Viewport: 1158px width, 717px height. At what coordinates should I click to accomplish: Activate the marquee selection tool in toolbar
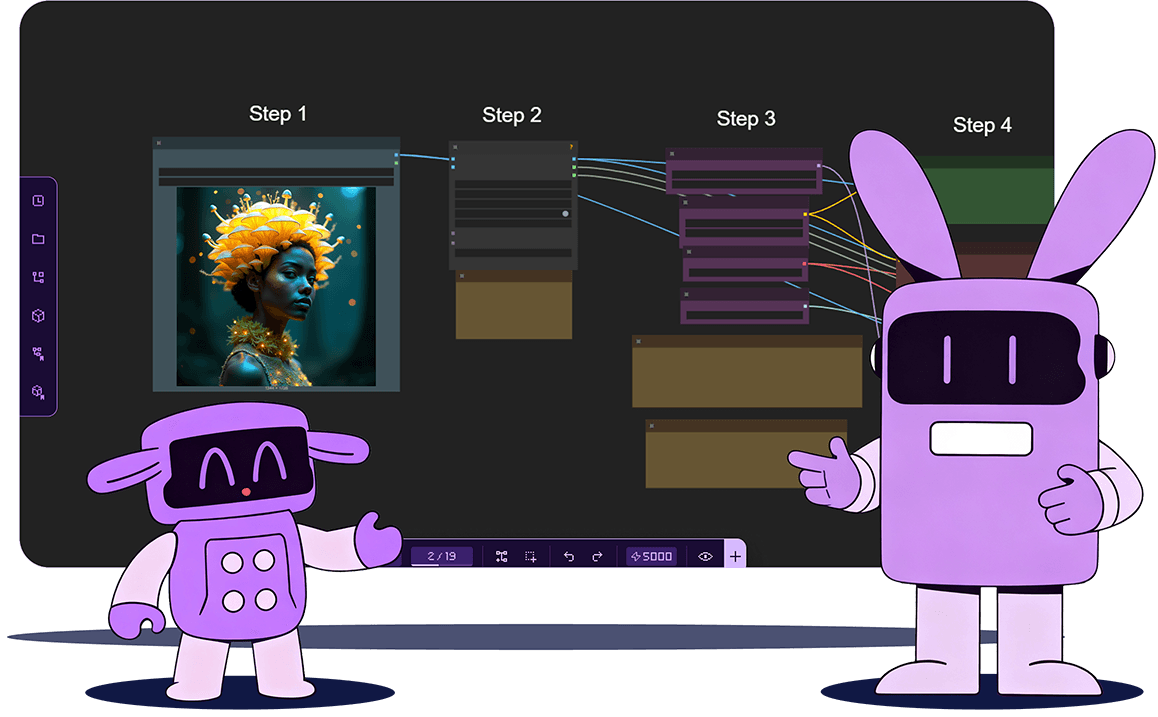coord(532,555)
